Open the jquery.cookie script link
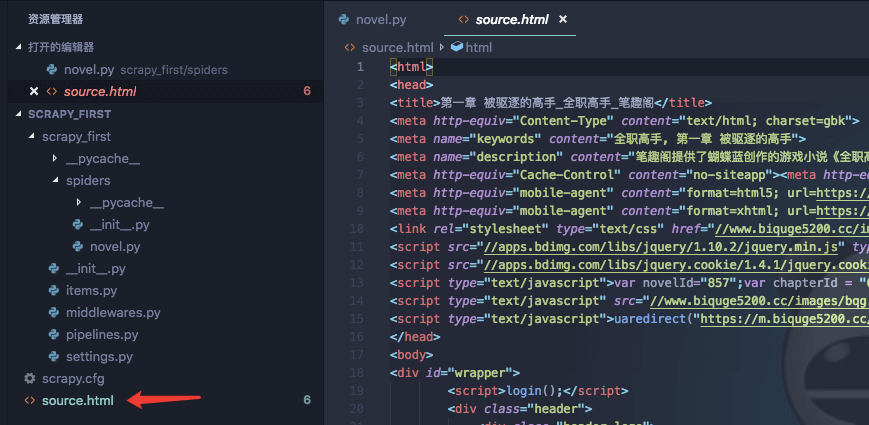869x425 pixels. click(x=676, y=264)
